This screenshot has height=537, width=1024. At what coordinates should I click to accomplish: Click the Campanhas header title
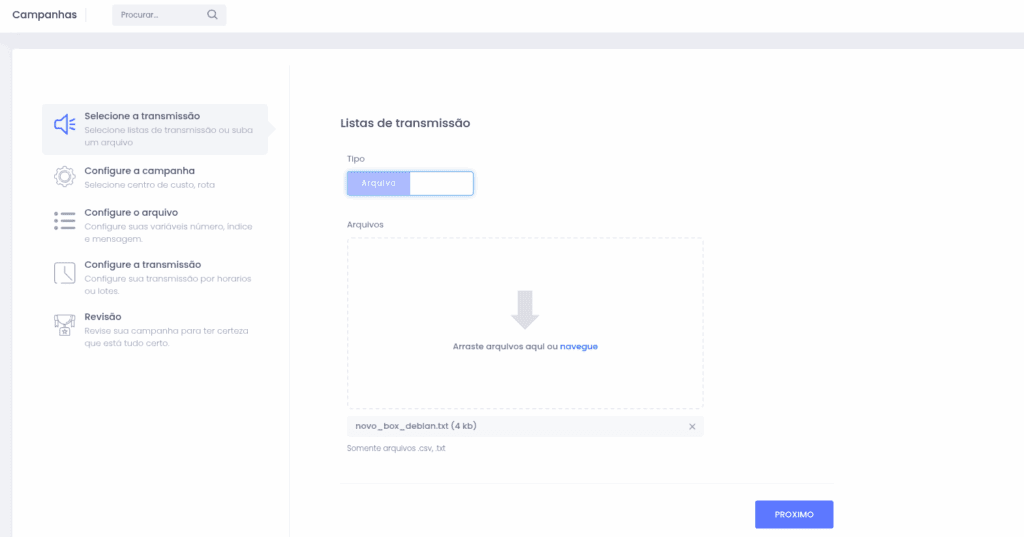[x=44, y=15]
